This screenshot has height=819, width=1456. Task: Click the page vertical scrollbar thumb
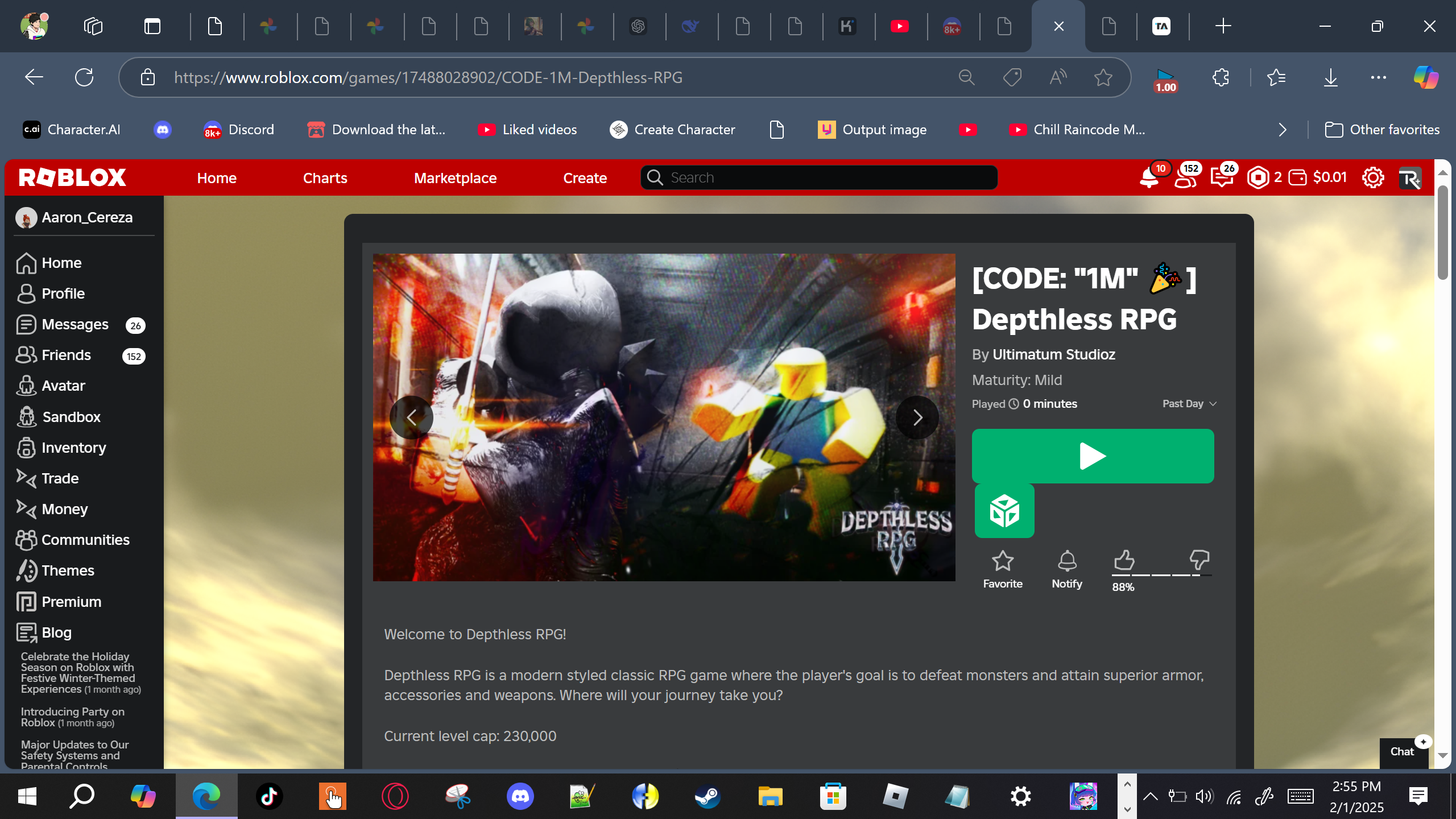pyautogui.click(x=1442, y=233)
